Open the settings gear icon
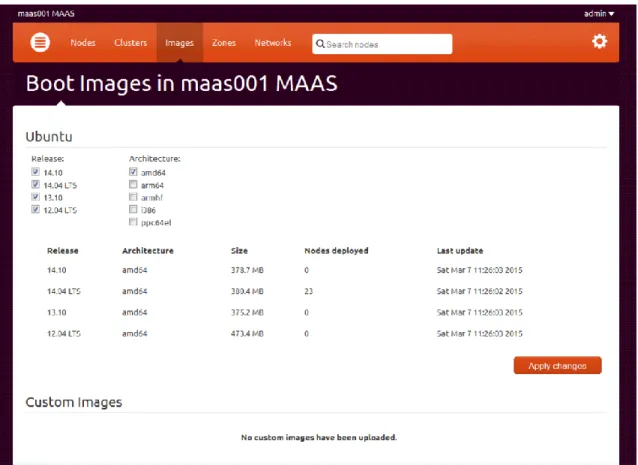 pyautogui.click(x=599, y=41)
